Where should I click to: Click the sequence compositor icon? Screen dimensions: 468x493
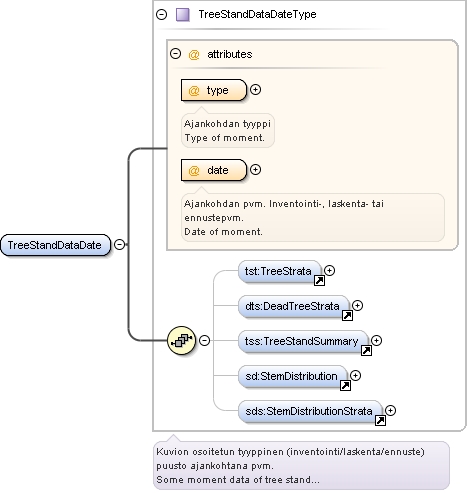click(181, 340)
